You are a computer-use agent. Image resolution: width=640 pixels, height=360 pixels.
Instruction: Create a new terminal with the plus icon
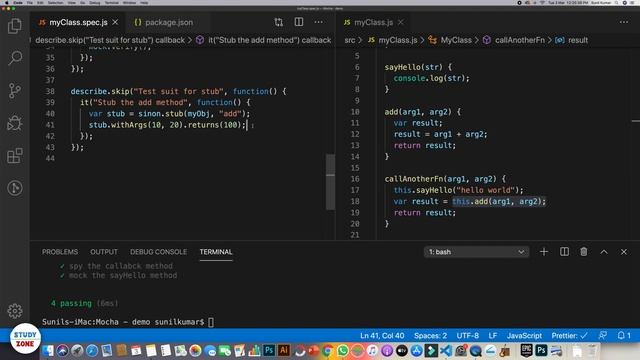click(x=544, y=252)
